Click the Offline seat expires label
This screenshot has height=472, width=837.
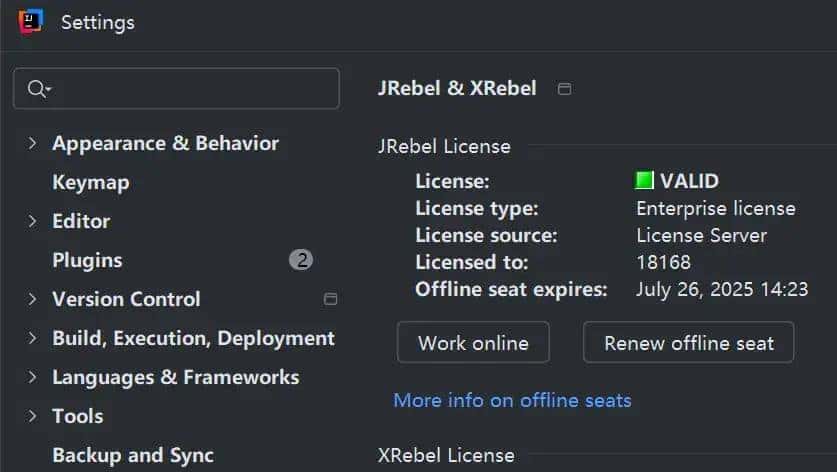[x=511, y=289]
